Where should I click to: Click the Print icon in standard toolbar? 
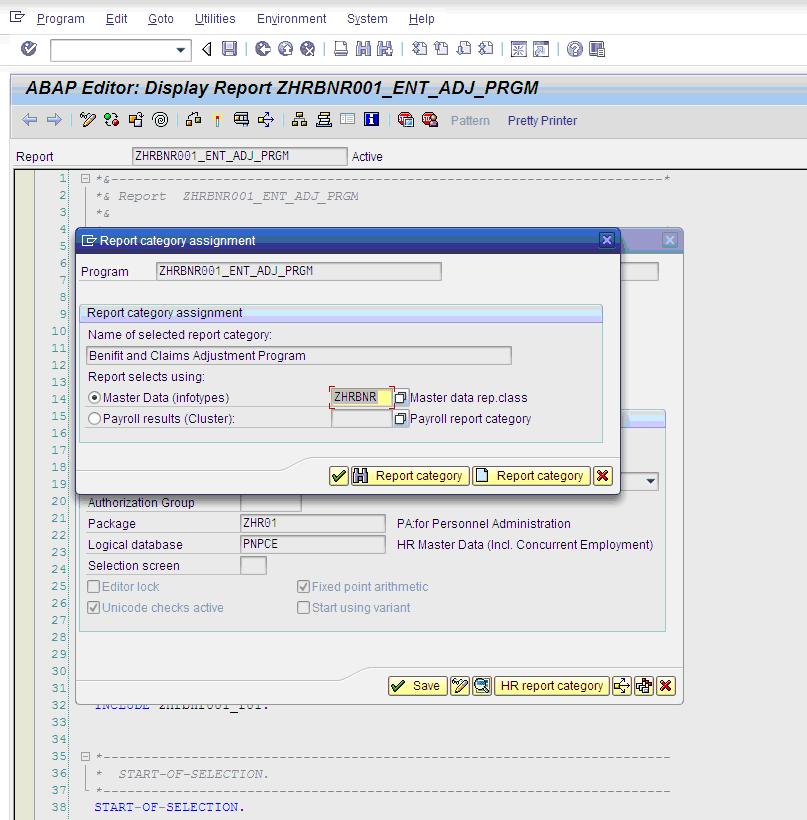pos(341,49)
